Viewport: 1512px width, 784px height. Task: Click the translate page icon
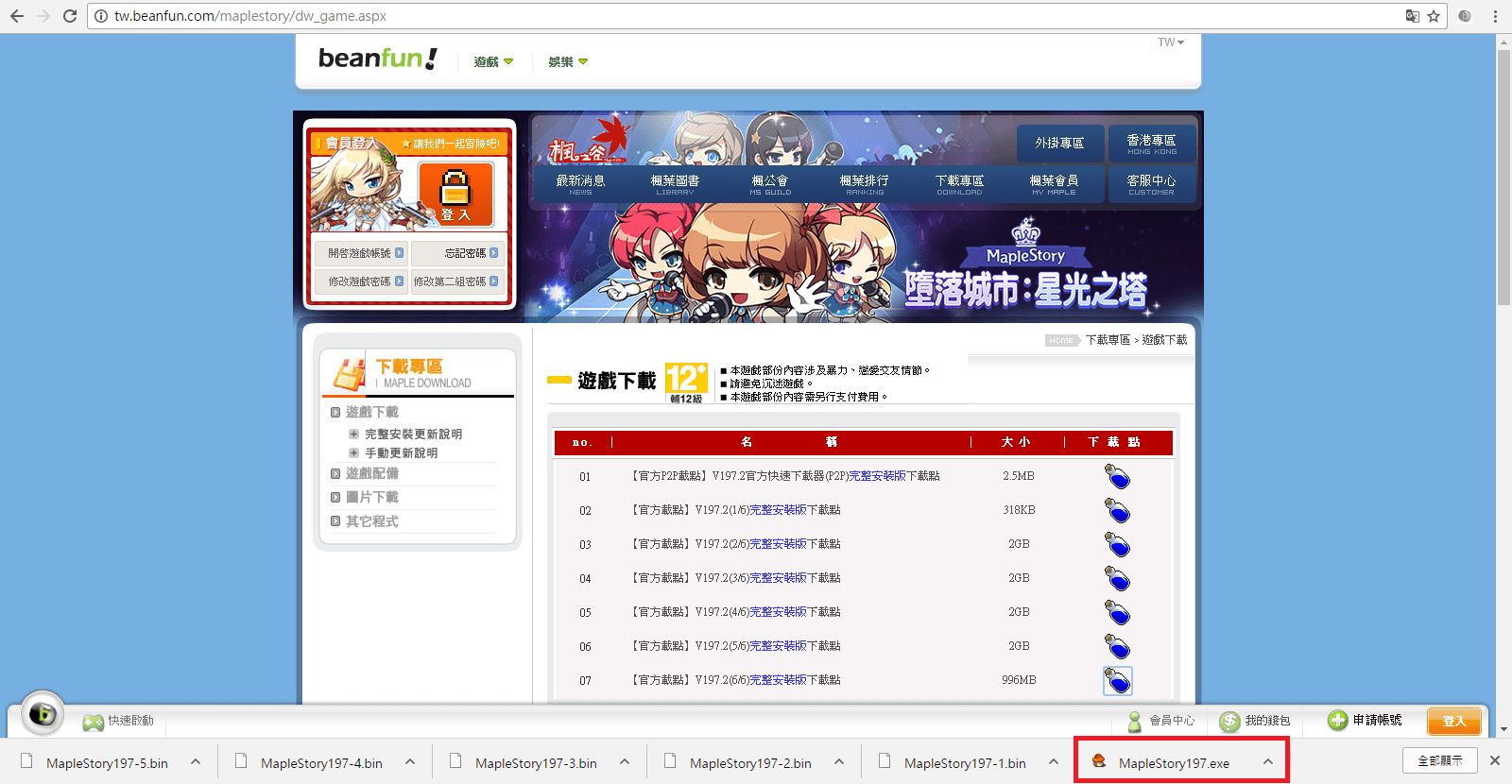pos(1412,16)
